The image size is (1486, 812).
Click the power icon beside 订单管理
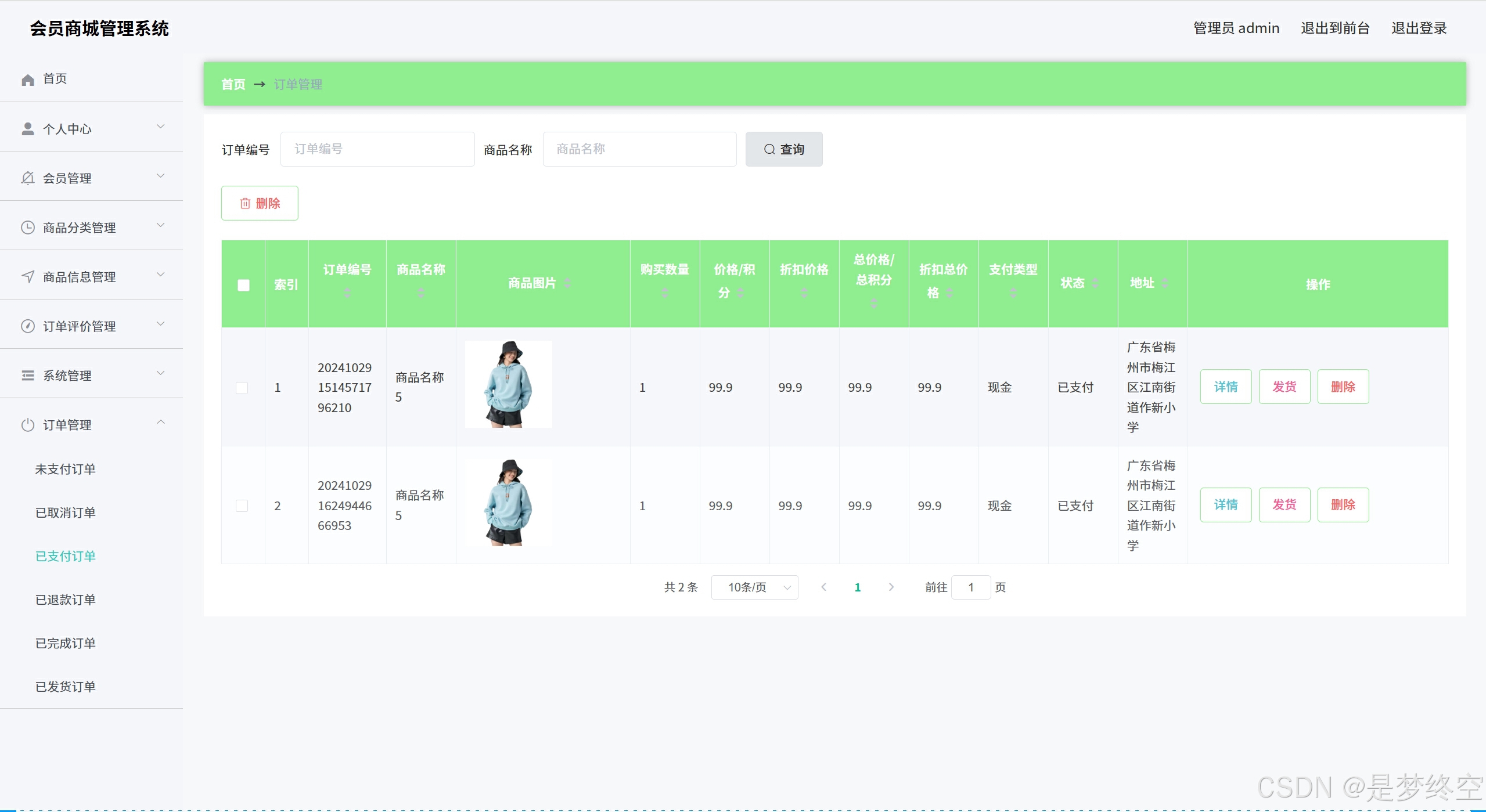[28, 425]
